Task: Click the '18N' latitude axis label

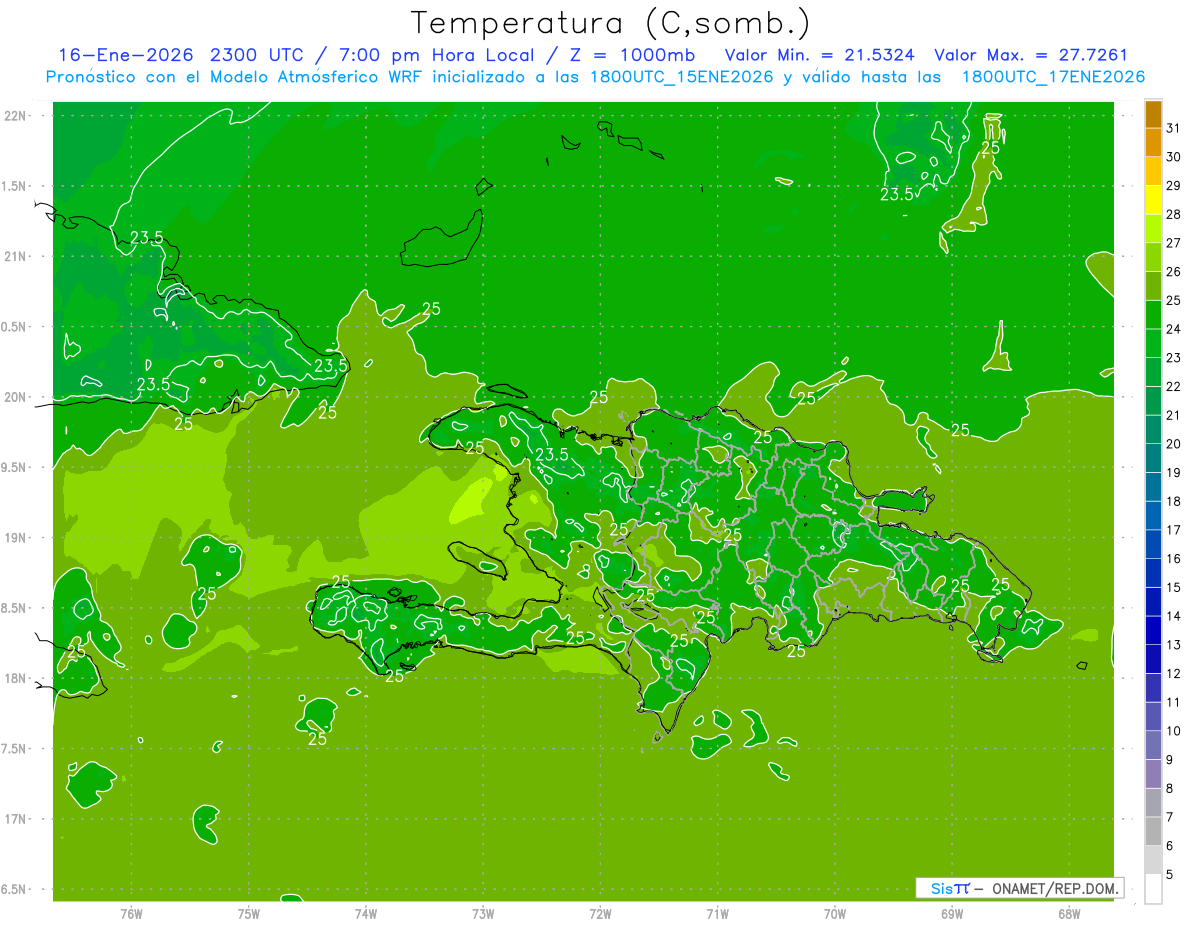Action: (15, 679)
